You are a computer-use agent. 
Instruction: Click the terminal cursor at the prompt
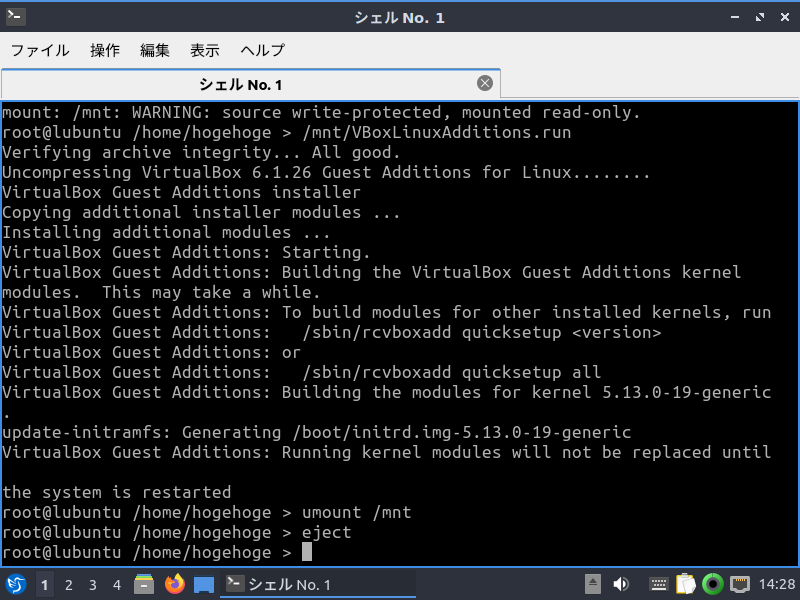tap(307, 552)
